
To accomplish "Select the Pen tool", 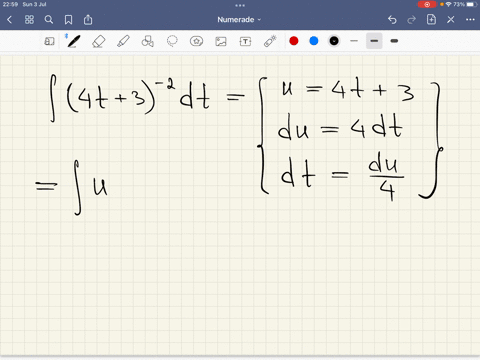I will [73, 41].
